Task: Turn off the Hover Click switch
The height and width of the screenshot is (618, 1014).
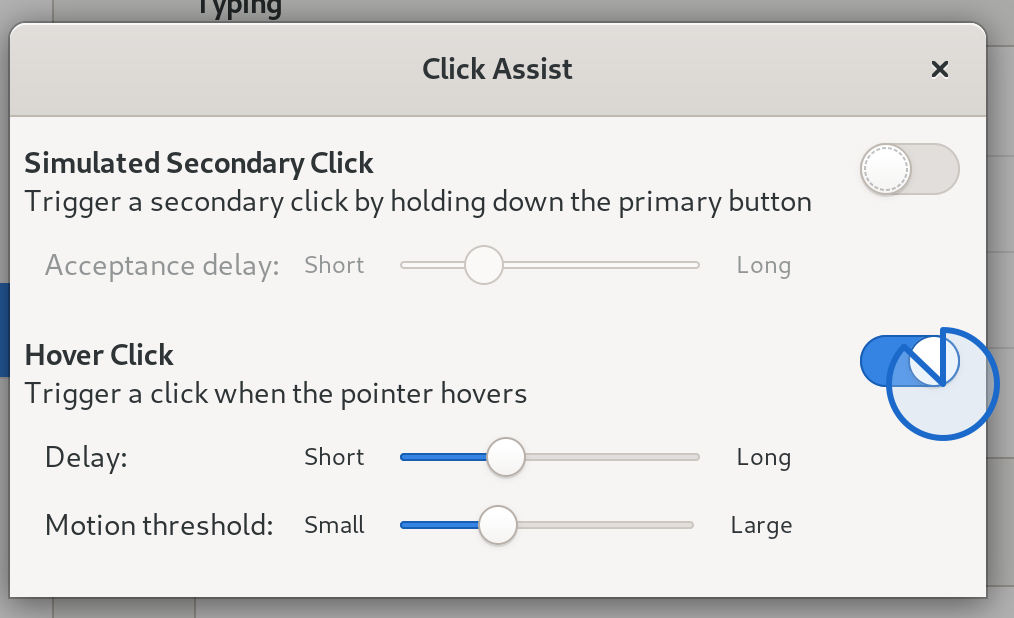Action: (910, 361)
